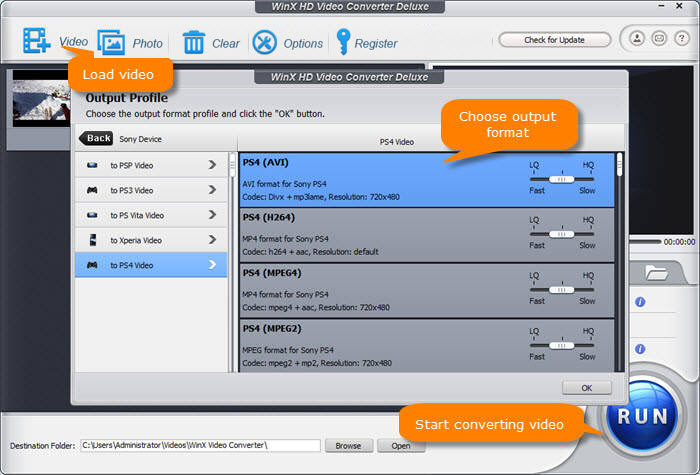Open Options via the wrench icon
This screenshot has height=475, width=700.
(x=264, y=42)
